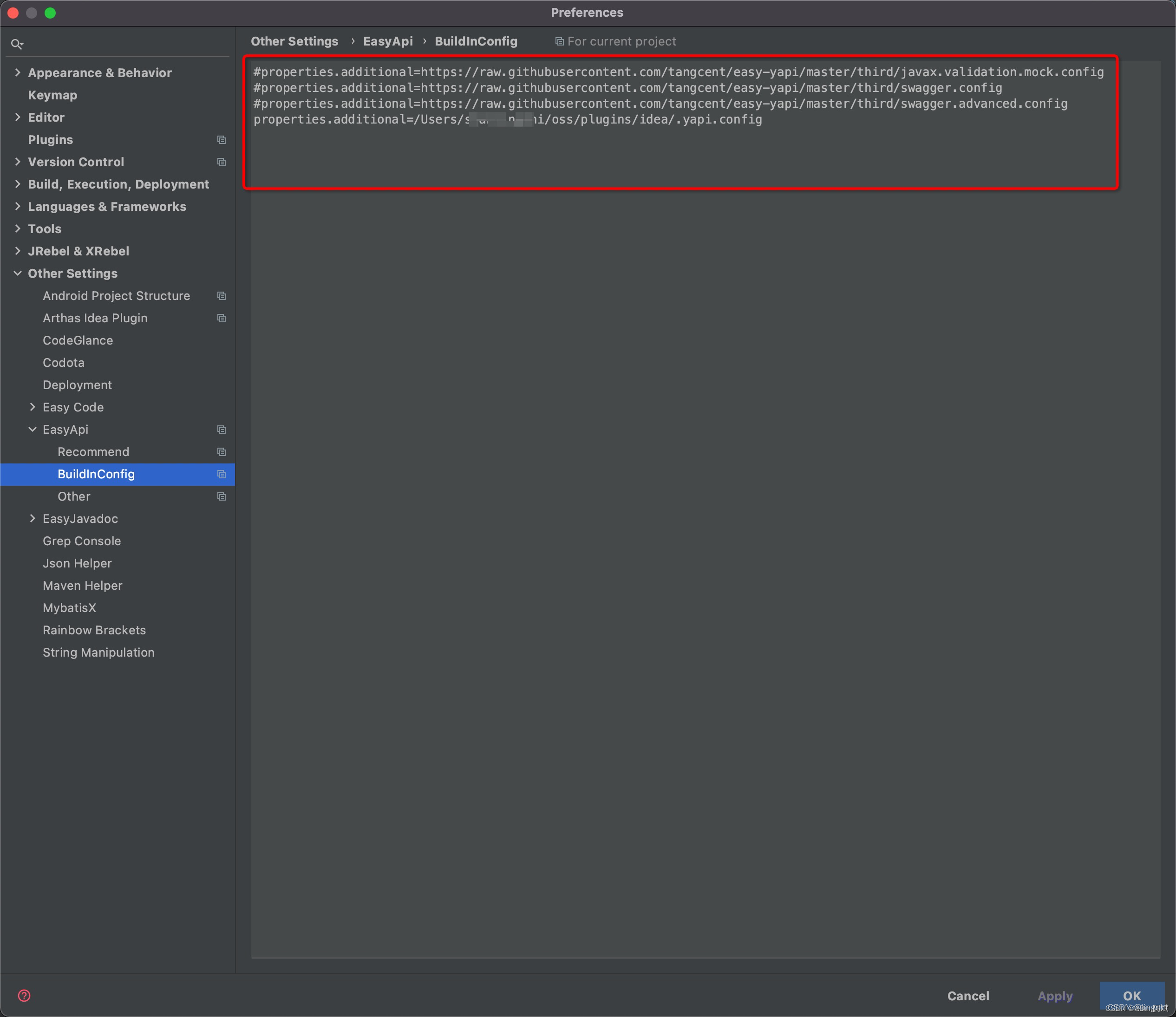Click project-level icon beside Plugins
Screen dimensions: 1176x1017
(x=222, y=140)
